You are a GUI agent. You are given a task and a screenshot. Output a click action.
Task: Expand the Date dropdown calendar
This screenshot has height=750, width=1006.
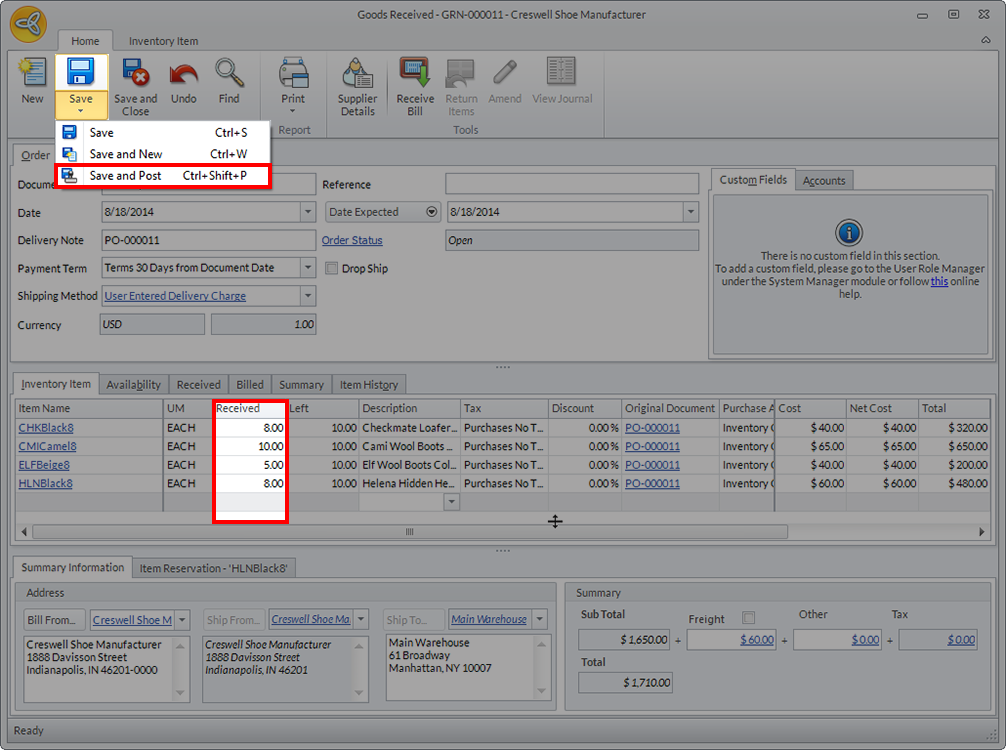(x=307, y=212)
